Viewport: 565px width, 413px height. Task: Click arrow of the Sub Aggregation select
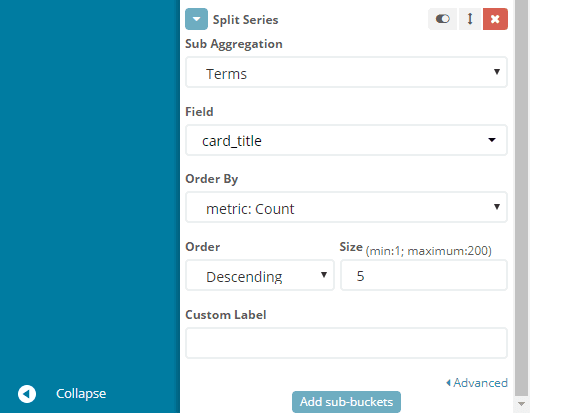[497, 72]
